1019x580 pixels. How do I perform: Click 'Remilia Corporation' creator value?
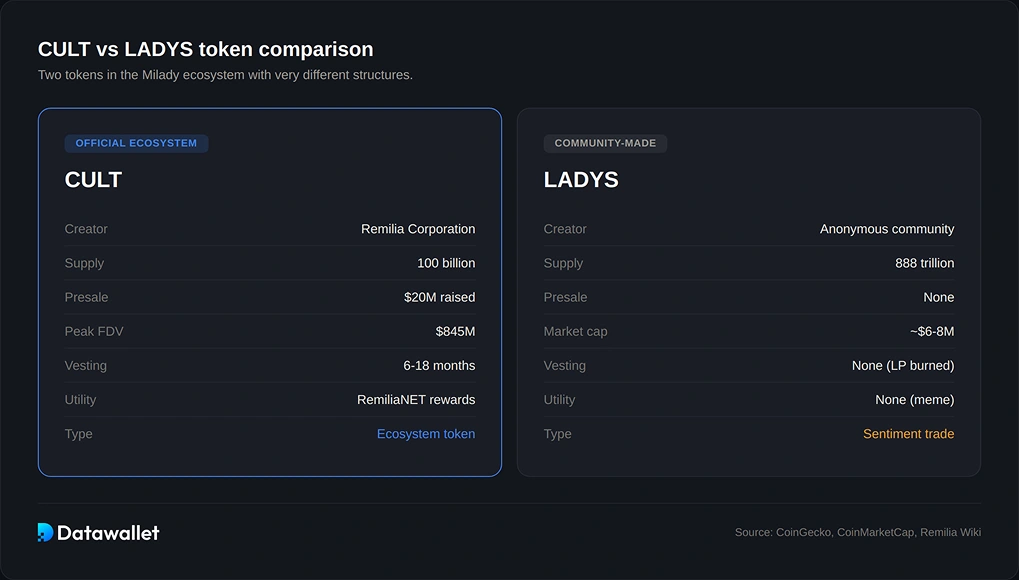pos(418,229)
